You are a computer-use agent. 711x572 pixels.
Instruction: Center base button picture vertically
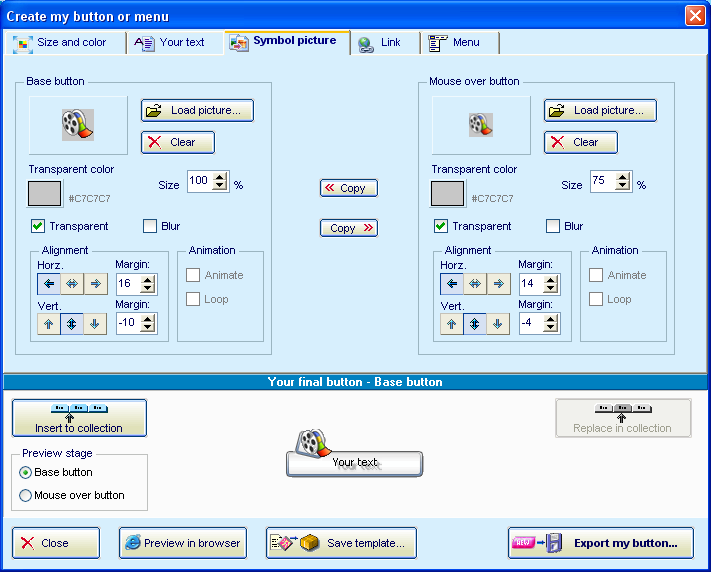72,324
